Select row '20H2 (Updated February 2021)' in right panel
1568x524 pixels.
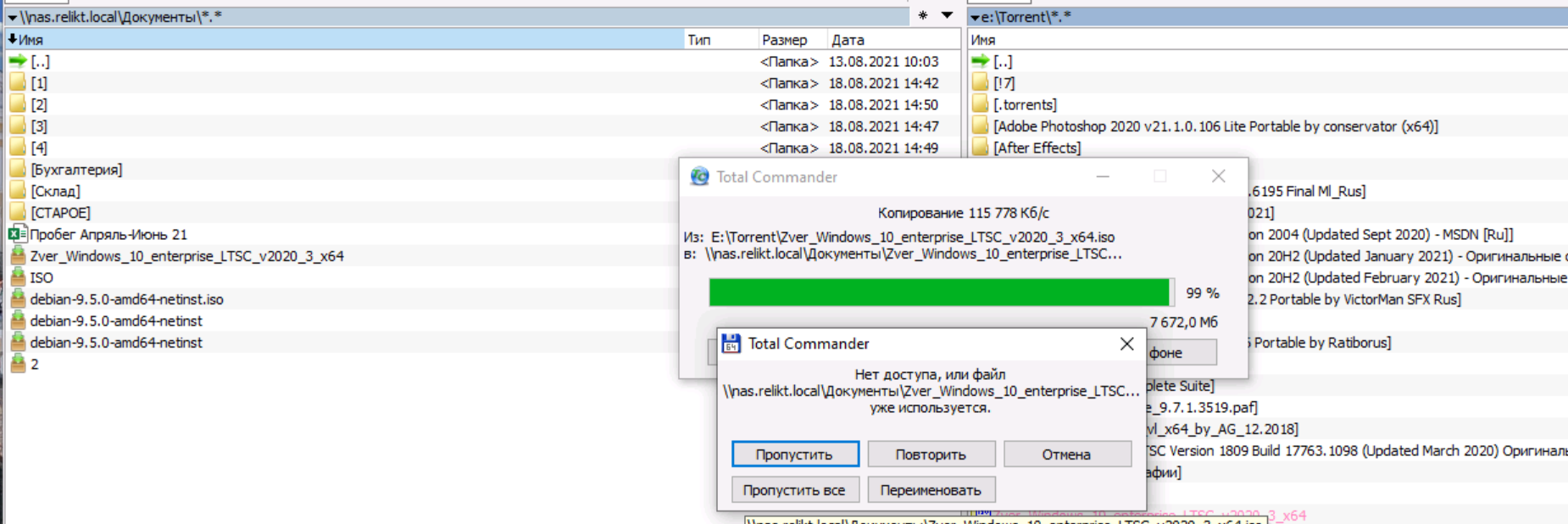[x=1407, y=277]
